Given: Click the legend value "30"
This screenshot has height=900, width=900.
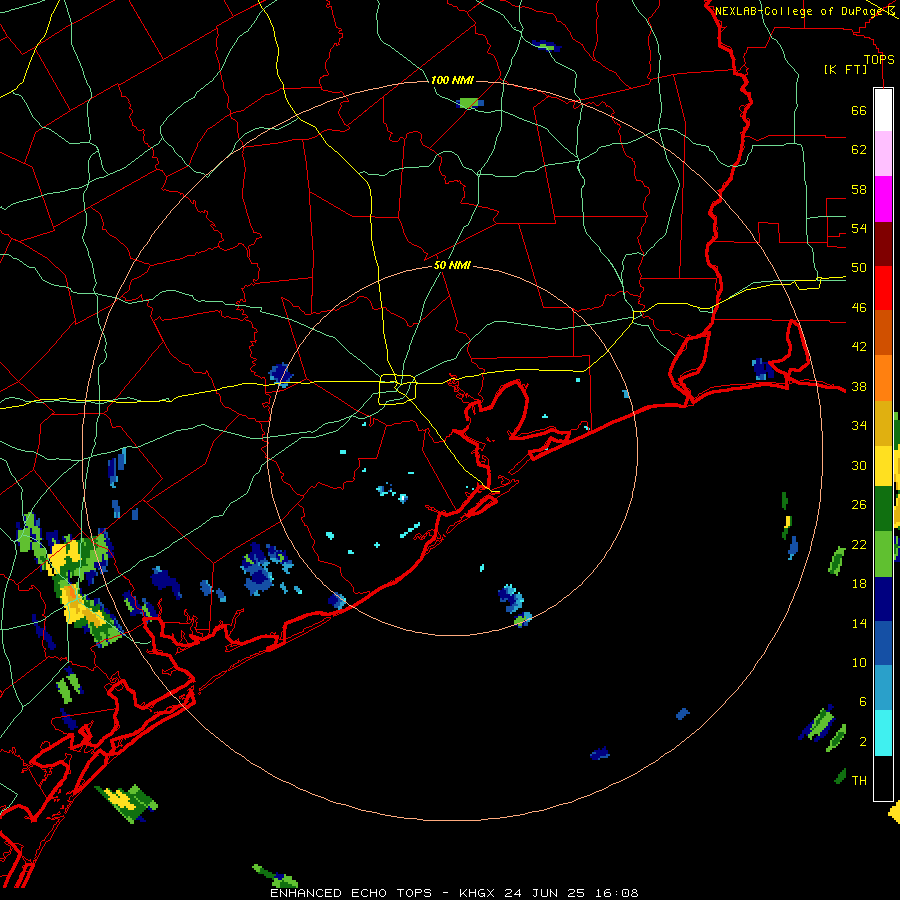Looking at the screenshot, I should [x=859, y=465].
